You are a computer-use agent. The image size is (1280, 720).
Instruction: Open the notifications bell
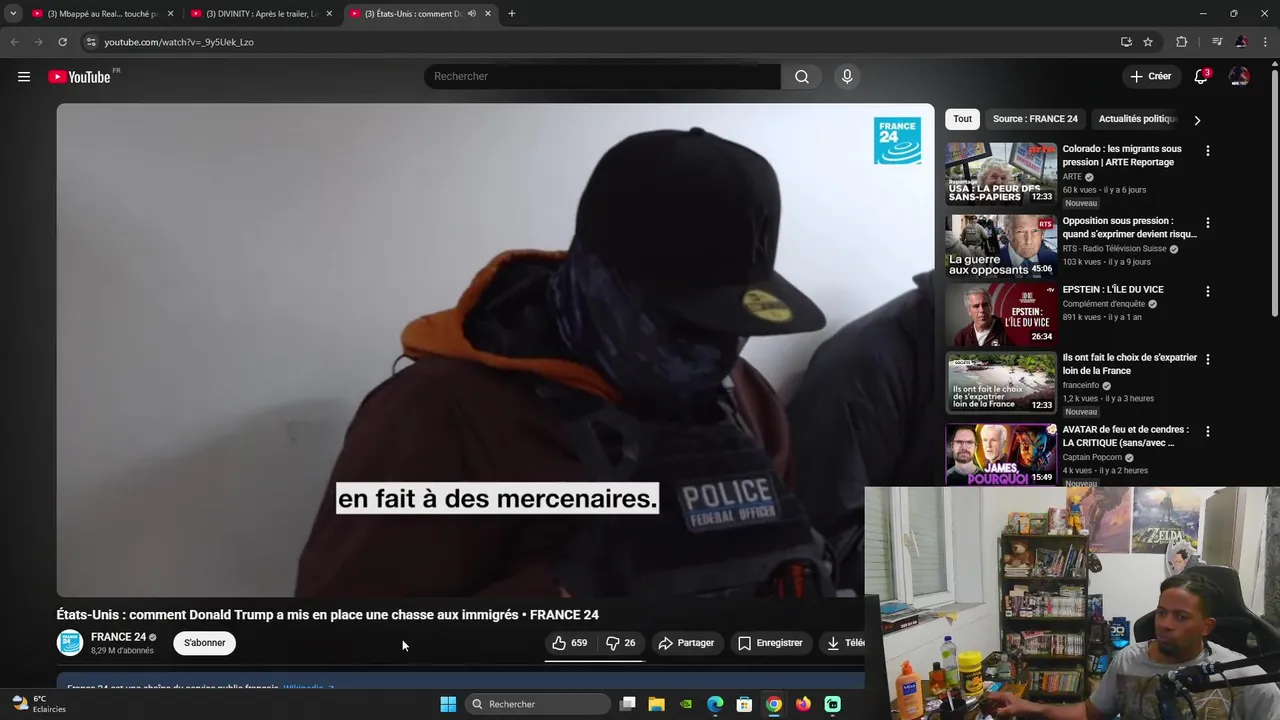click(x=1201, y=77)
